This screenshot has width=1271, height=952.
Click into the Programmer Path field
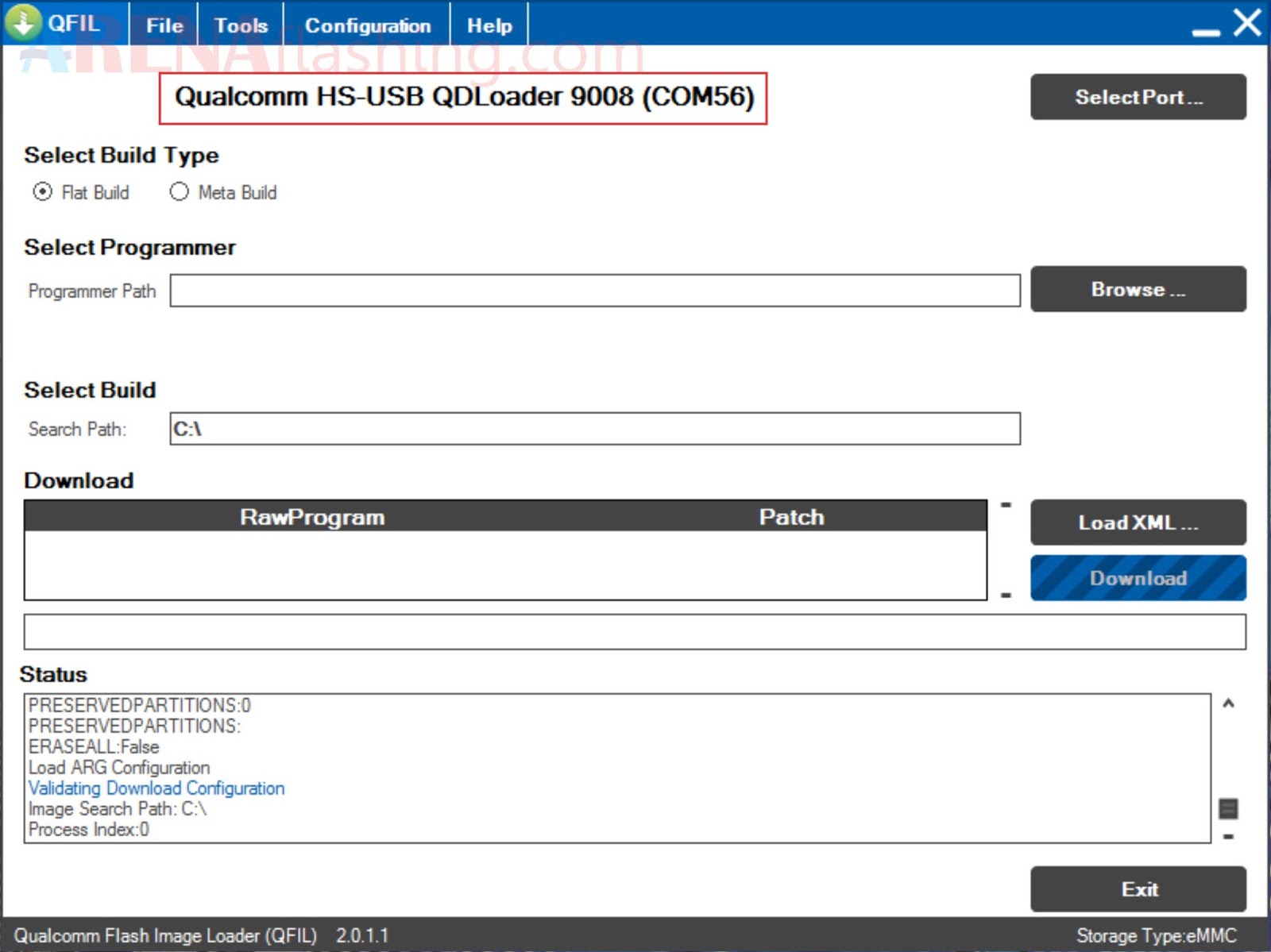595,291
